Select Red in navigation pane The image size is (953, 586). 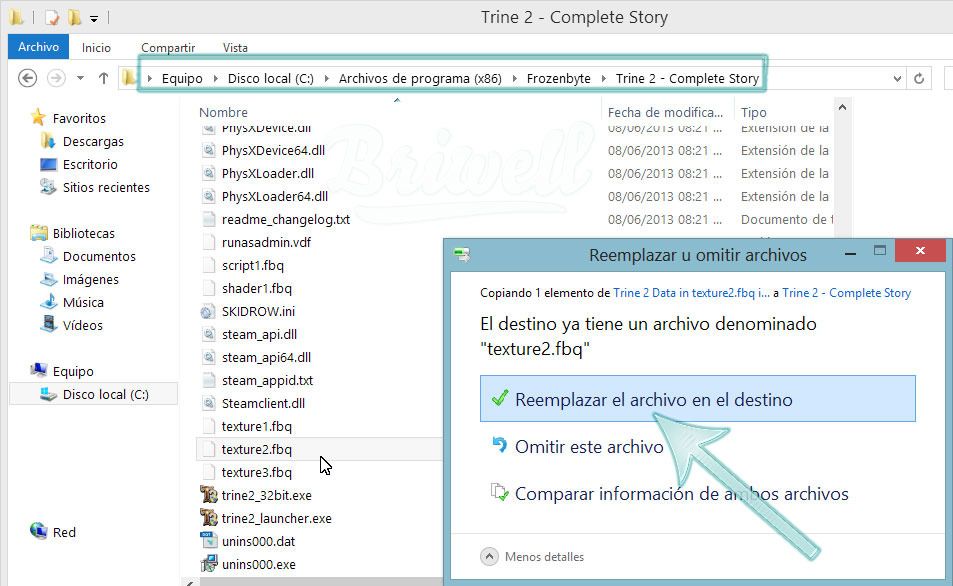[x=64, y=533]
